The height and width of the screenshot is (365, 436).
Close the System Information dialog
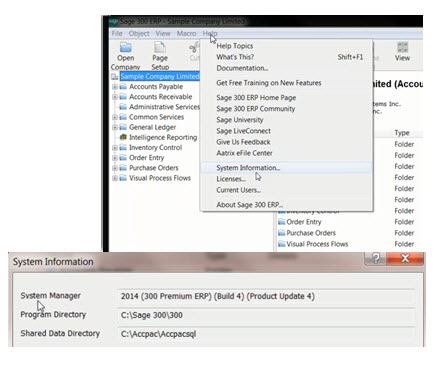pos(405,258)
